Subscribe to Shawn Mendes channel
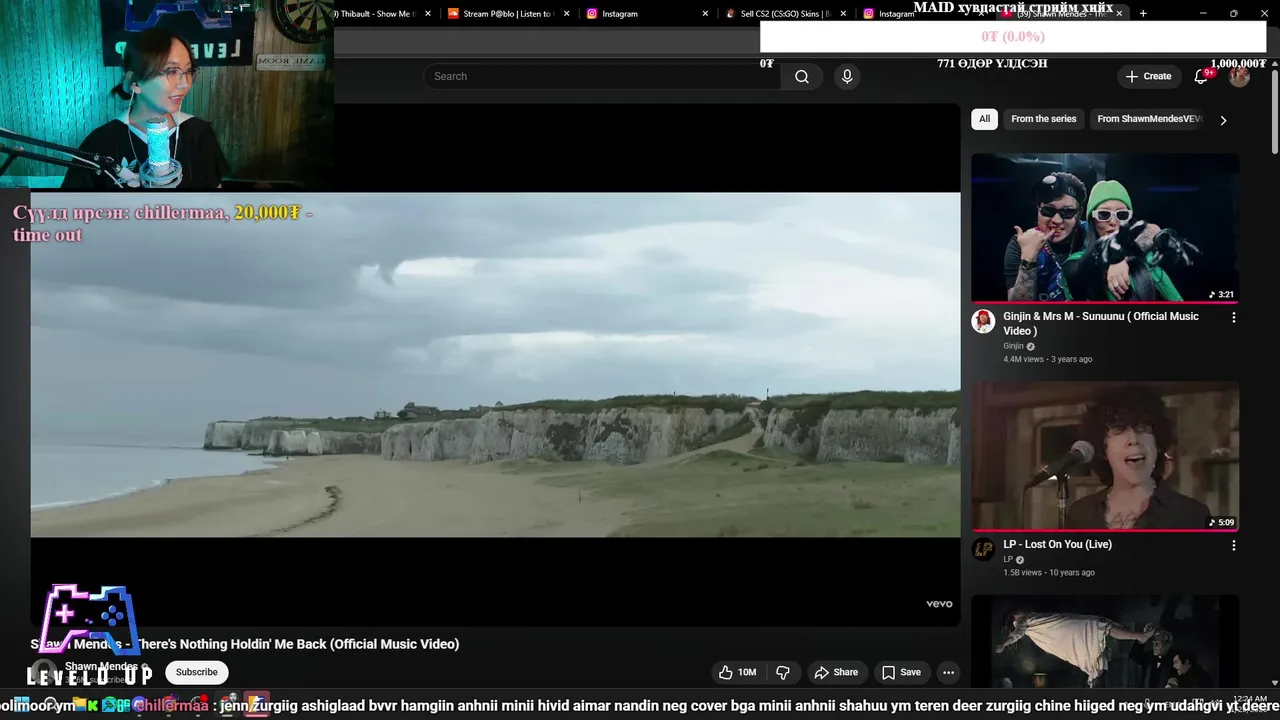This screenshot has width=1280, height=720. pos(196,672)
